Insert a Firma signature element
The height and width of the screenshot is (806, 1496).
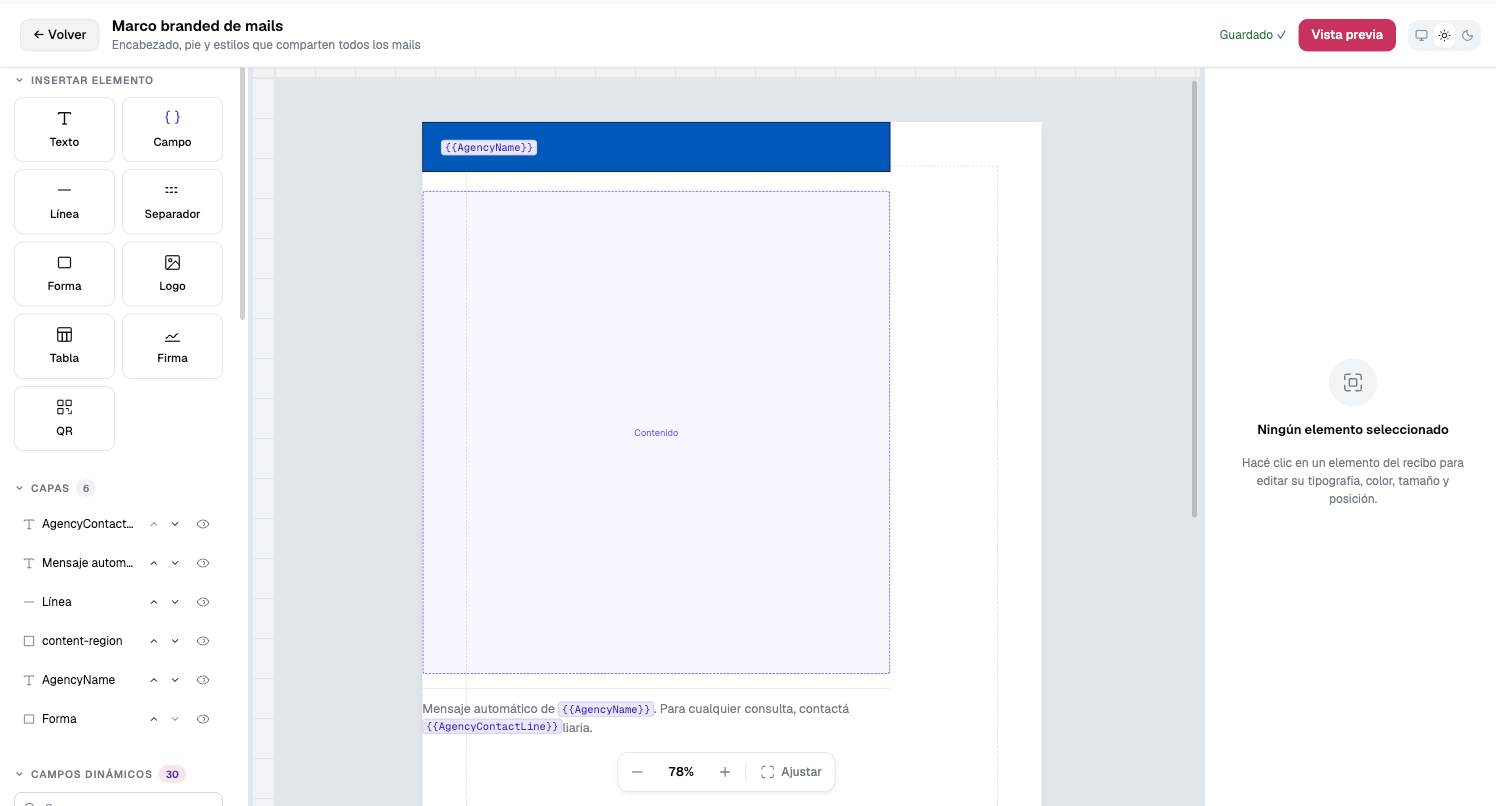coord(172,346)
